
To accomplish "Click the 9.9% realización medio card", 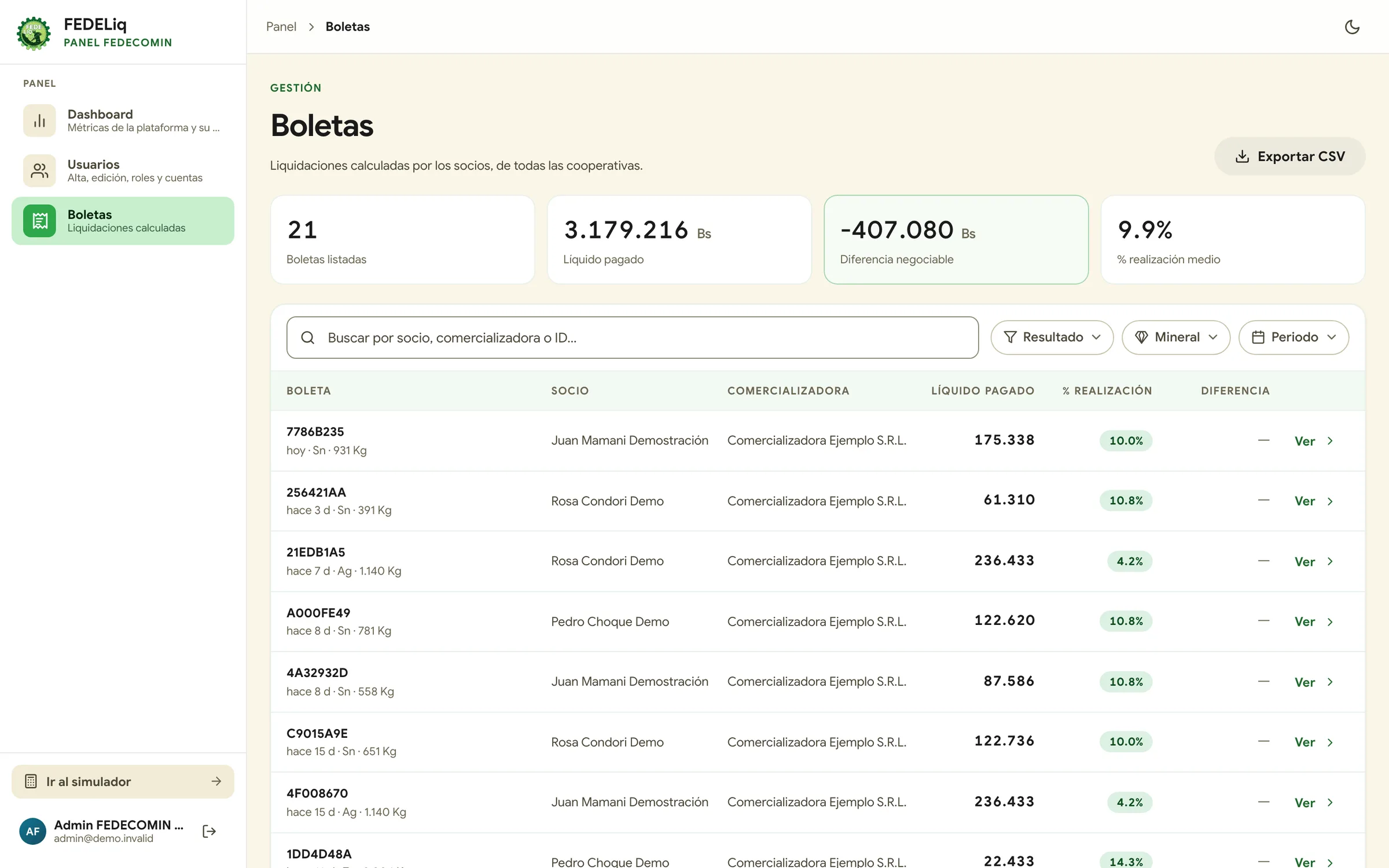I will pyautogui.click(x=1233, y=240).
